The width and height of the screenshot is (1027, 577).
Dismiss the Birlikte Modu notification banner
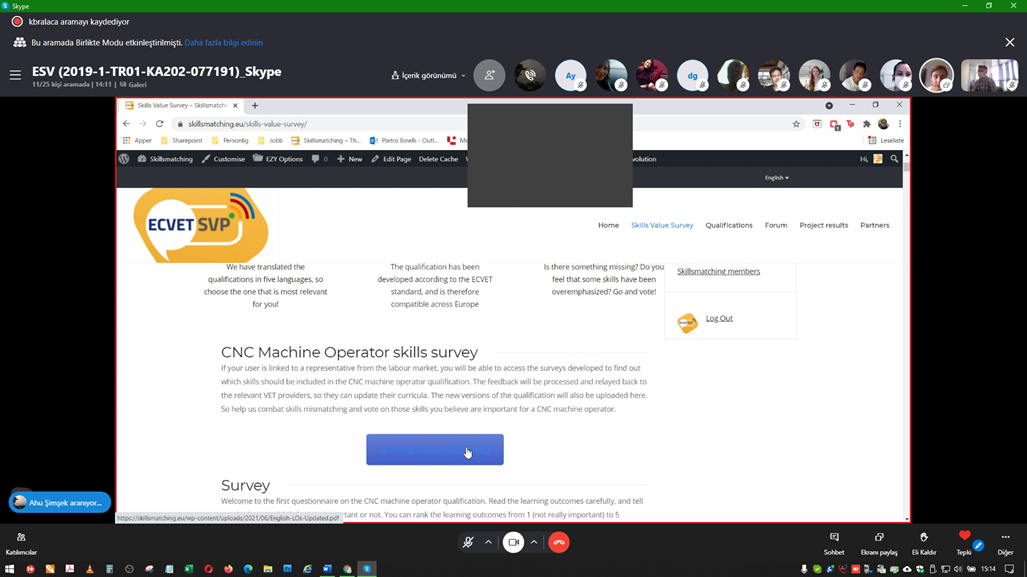pos(1009,43)
